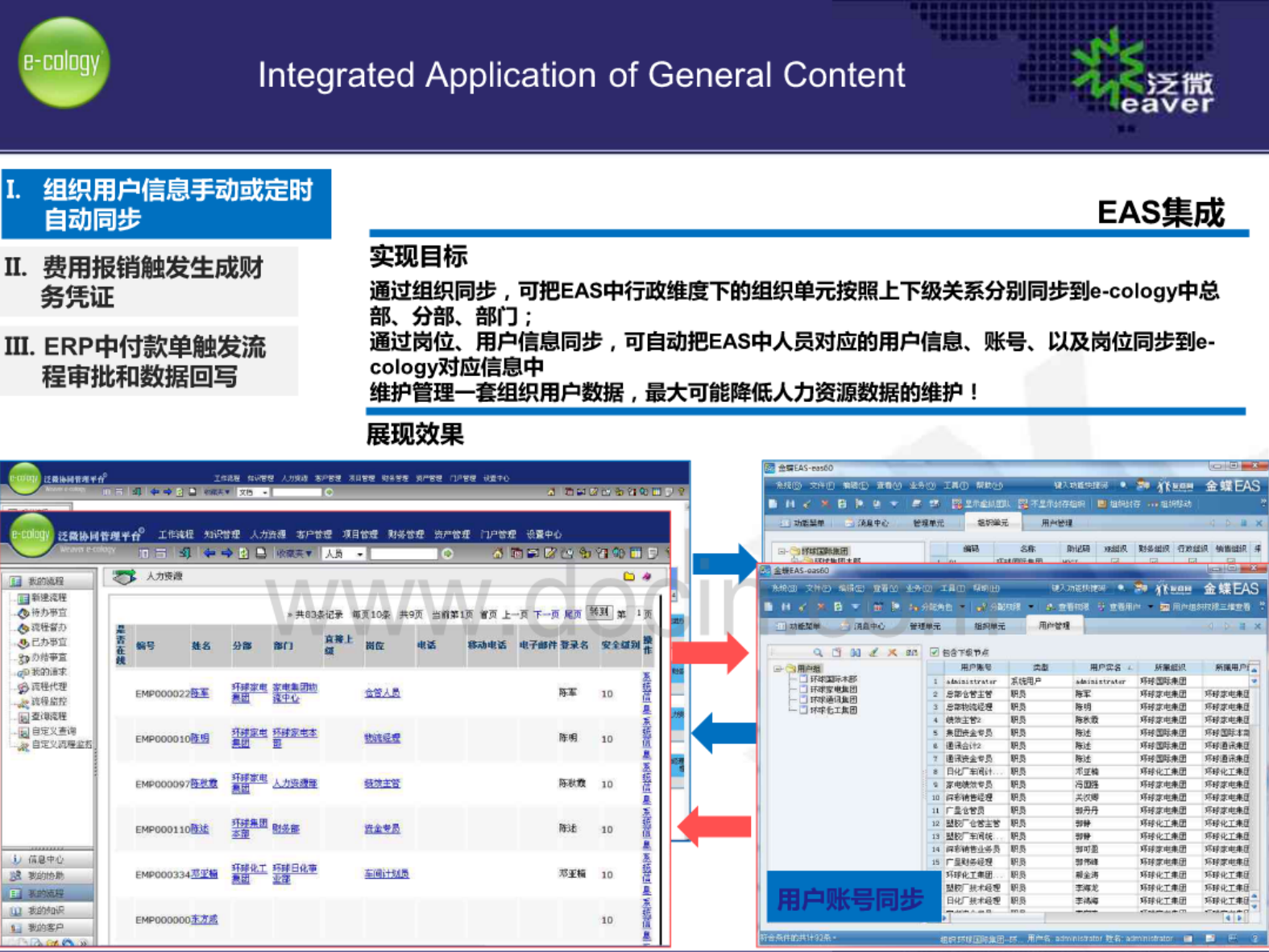Click 尾页 last page link
This screenshot has height=952, width=1269.
point(572,614)
